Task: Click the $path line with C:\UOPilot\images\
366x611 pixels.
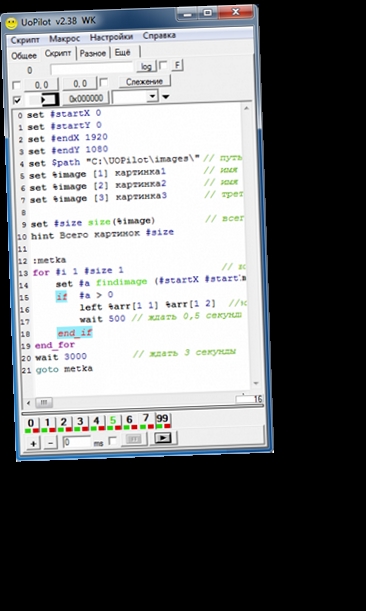Action: point(114,161)
